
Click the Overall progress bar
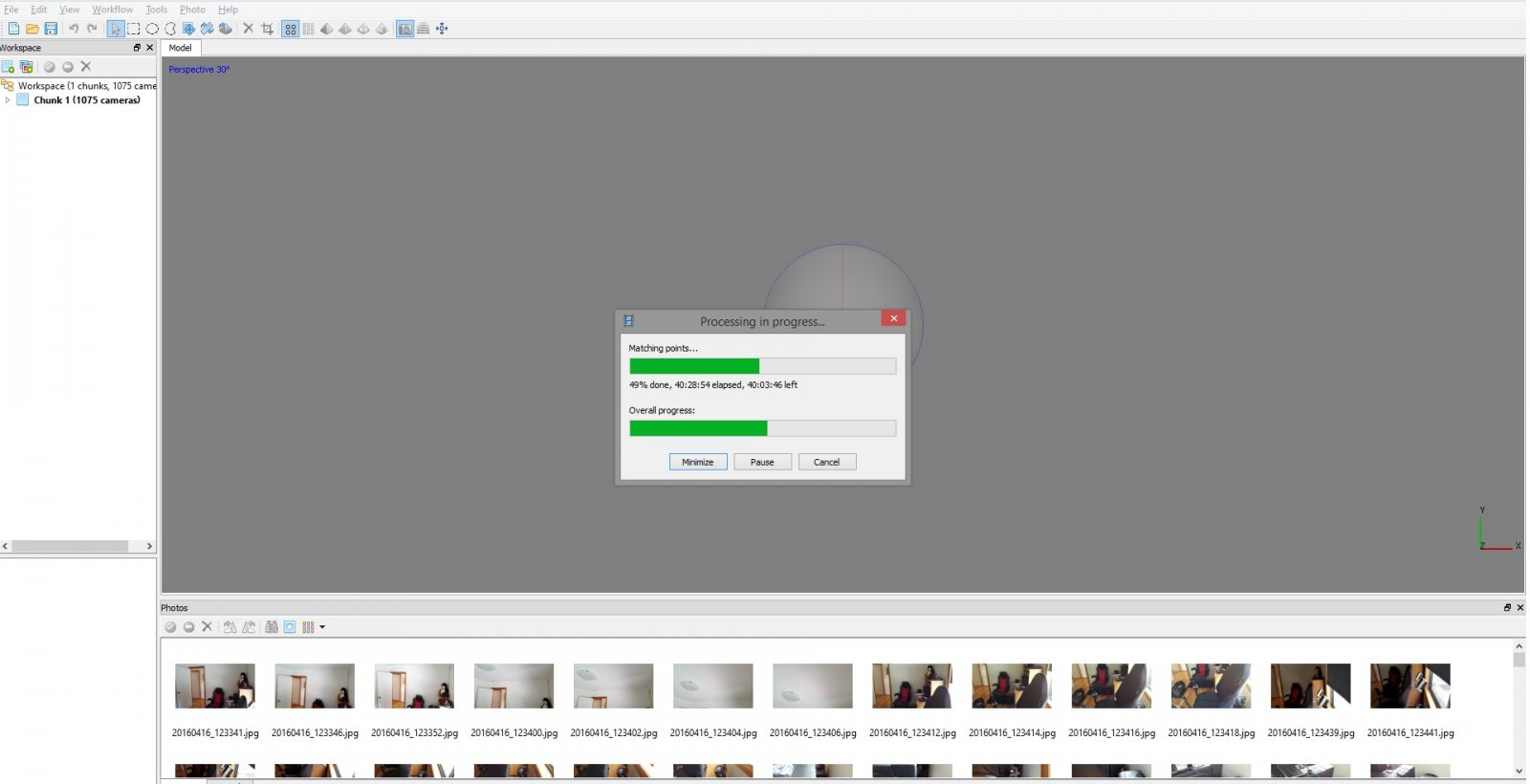click(x=763, y=428)
